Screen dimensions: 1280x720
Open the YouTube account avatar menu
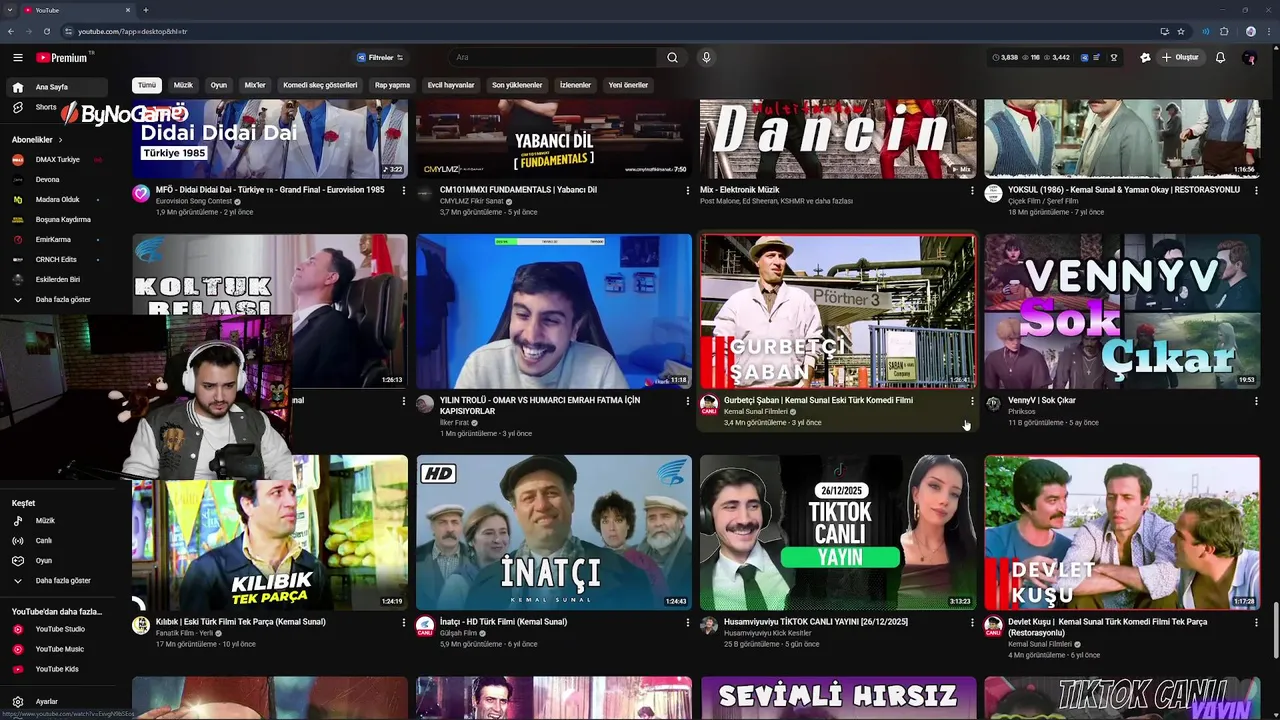coord(1249,58)
